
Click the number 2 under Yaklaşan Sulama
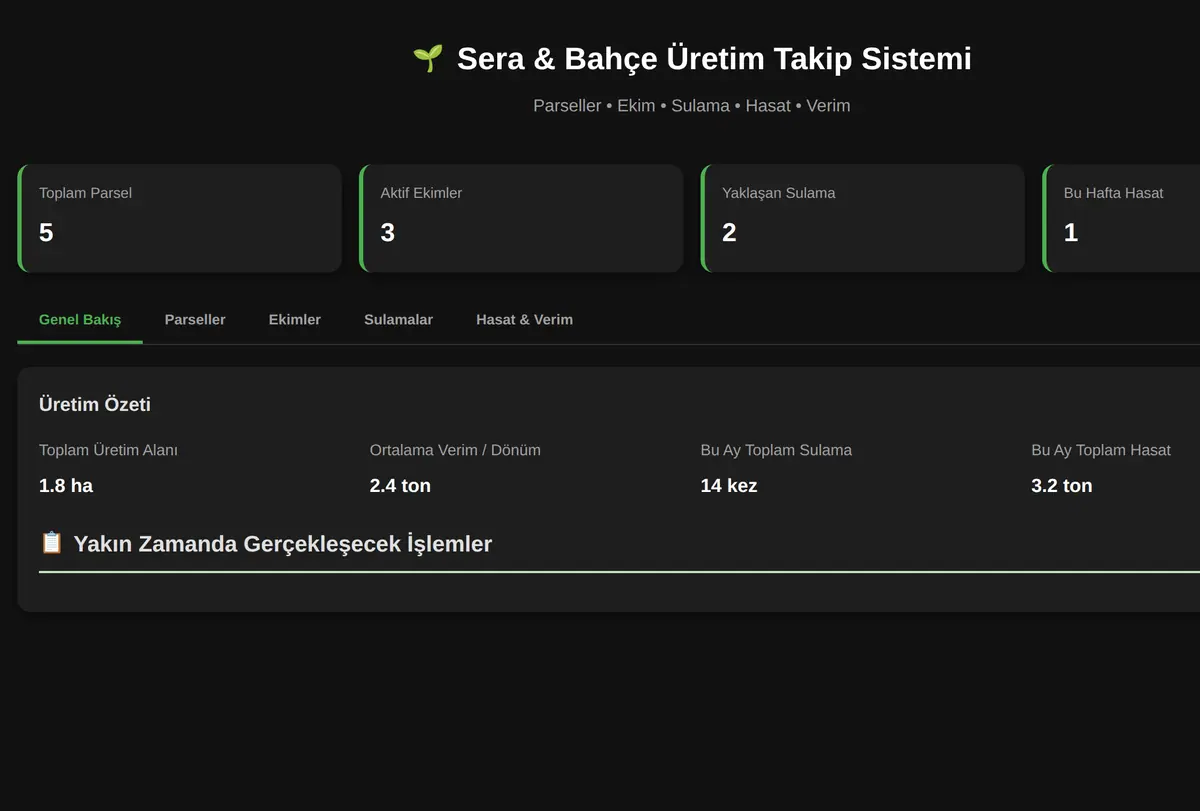[x=729, y=233]
